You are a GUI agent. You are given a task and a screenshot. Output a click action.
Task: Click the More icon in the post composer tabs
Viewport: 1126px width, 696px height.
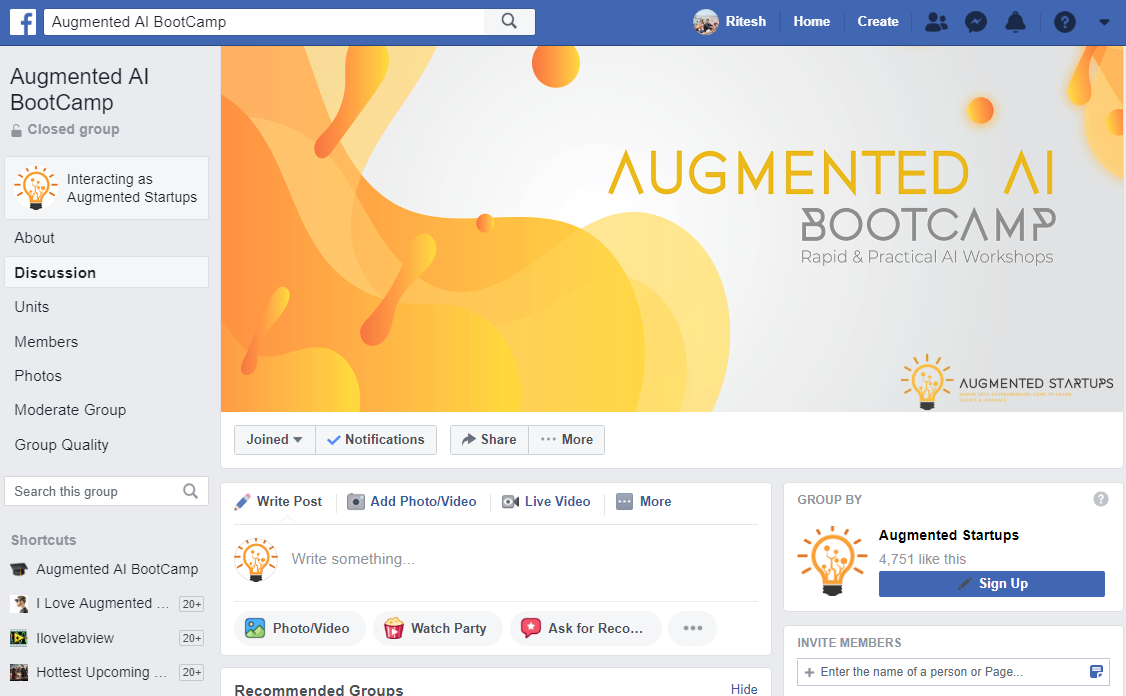click(625, 501)
